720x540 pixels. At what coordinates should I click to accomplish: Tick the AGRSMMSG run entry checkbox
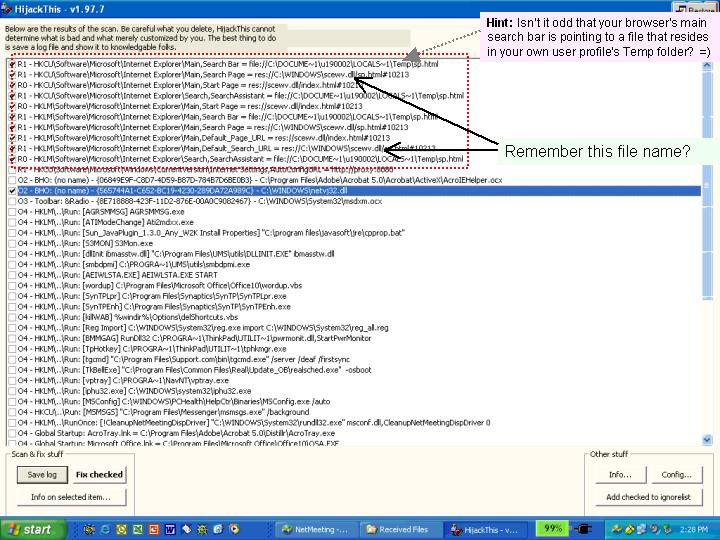tap(12, 212)
